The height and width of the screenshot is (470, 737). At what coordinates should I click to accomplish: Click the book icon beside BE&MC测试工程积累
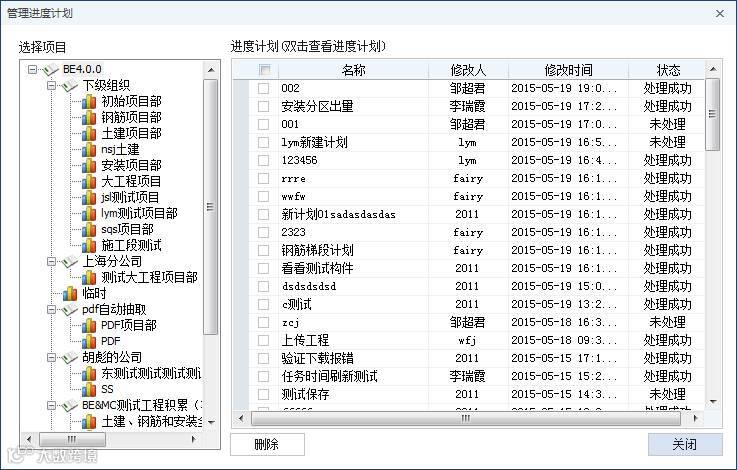[x=70, y=405]
